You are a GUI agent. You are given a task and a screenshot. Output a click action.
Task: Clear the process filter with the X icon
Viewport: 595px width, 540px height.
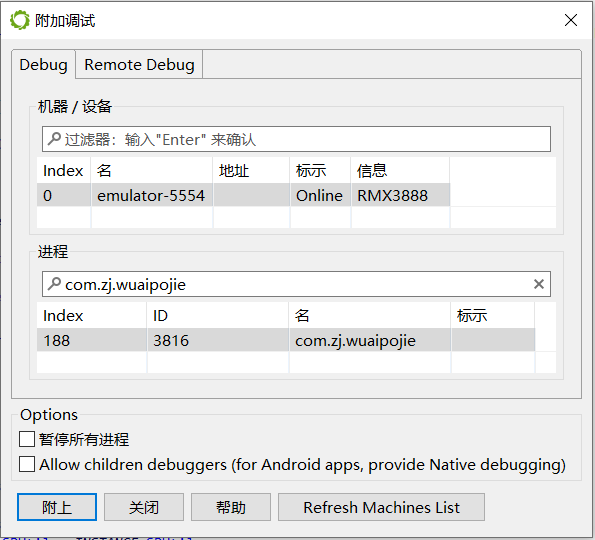[539, 284]
